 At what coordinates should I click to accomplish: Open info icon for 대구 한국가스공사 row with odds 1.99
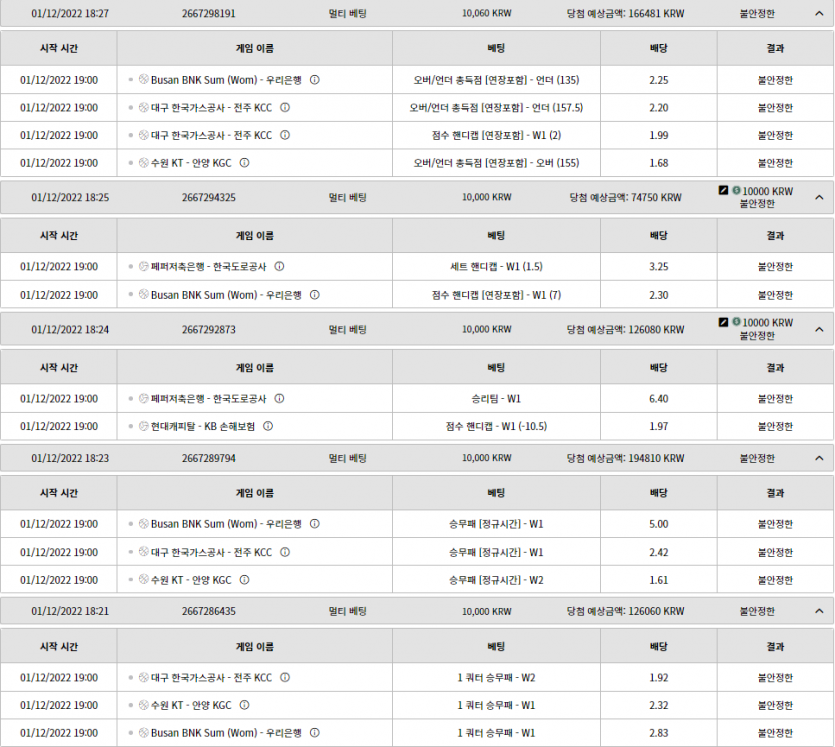(x=285, y=135)
